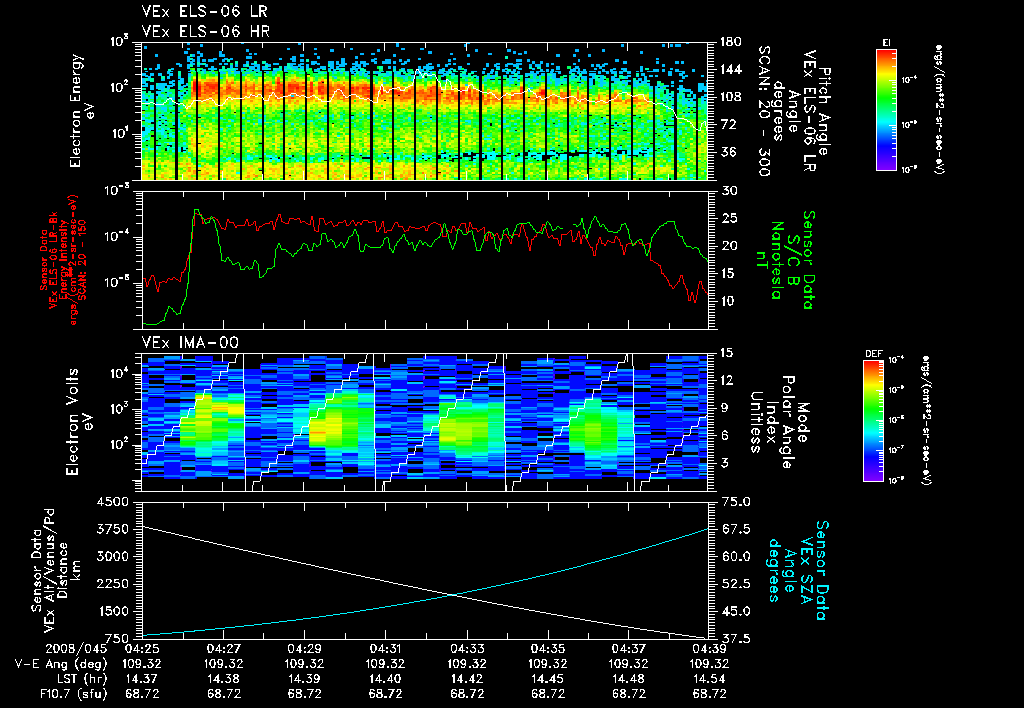Viewport: 1024px width, 708px height.
Task: Click the 04:33 time tick label
Action: (x=467, y=649)
